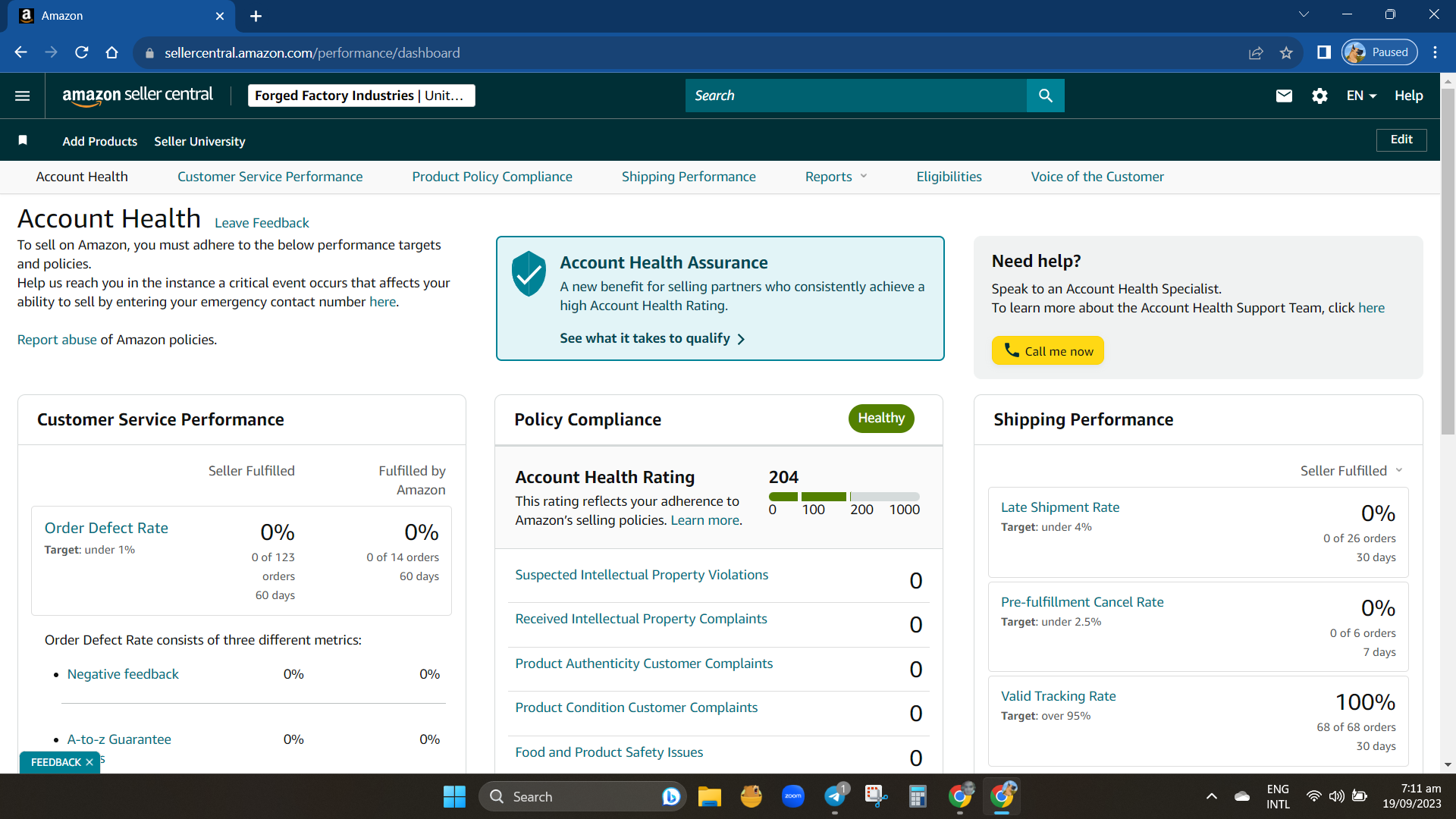1456x819 pixels.
Task: Open Seller University link
Action: click(x=199, y=141)
